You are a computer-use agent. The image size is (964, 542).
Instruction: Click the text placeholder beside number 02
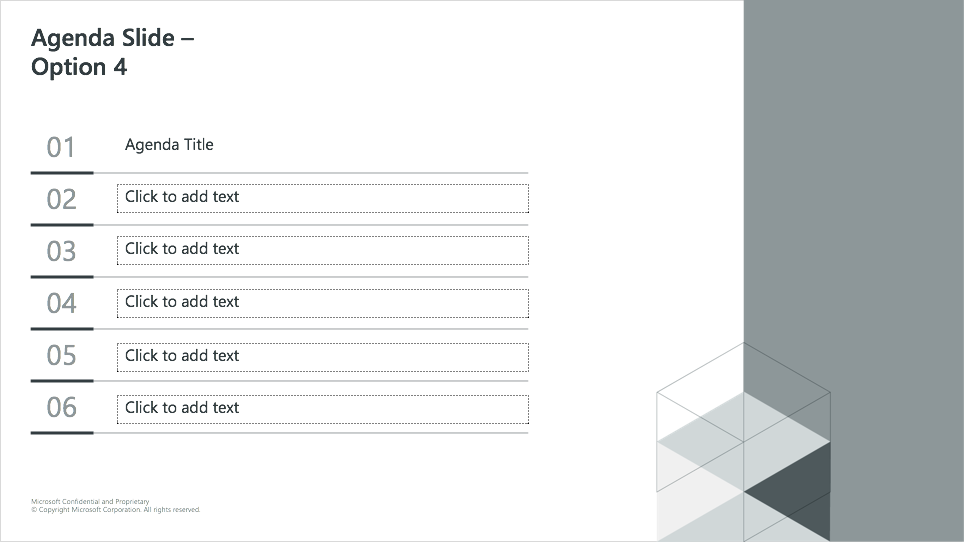(323, 198)
